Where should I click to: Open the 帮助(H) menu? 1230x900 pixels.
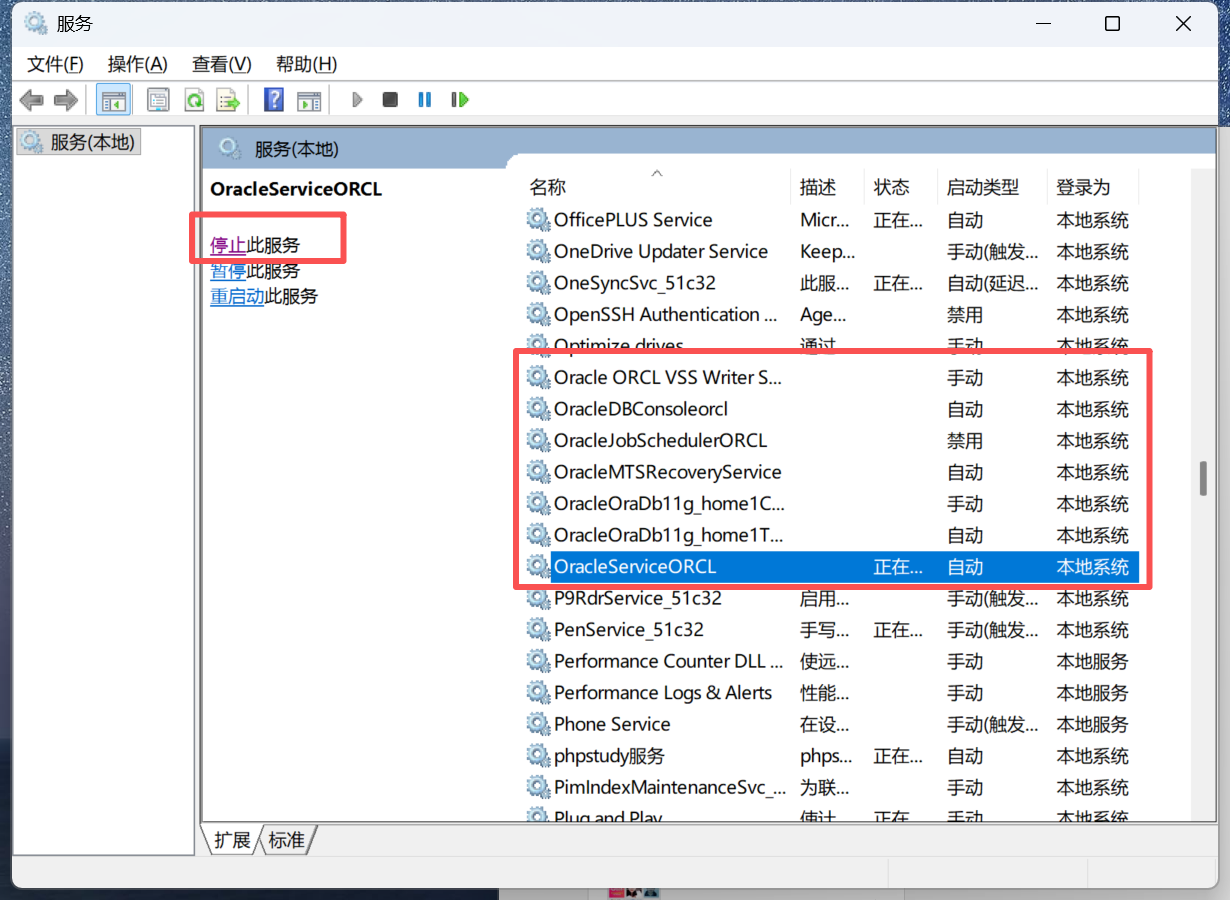tap(307, 64)
